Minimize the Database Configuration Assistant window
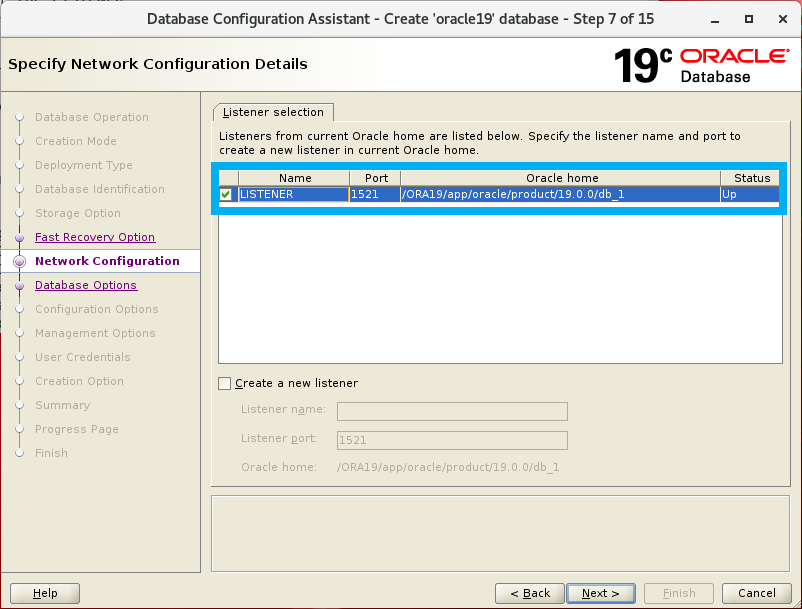The image size is (802, 609). 715,19
